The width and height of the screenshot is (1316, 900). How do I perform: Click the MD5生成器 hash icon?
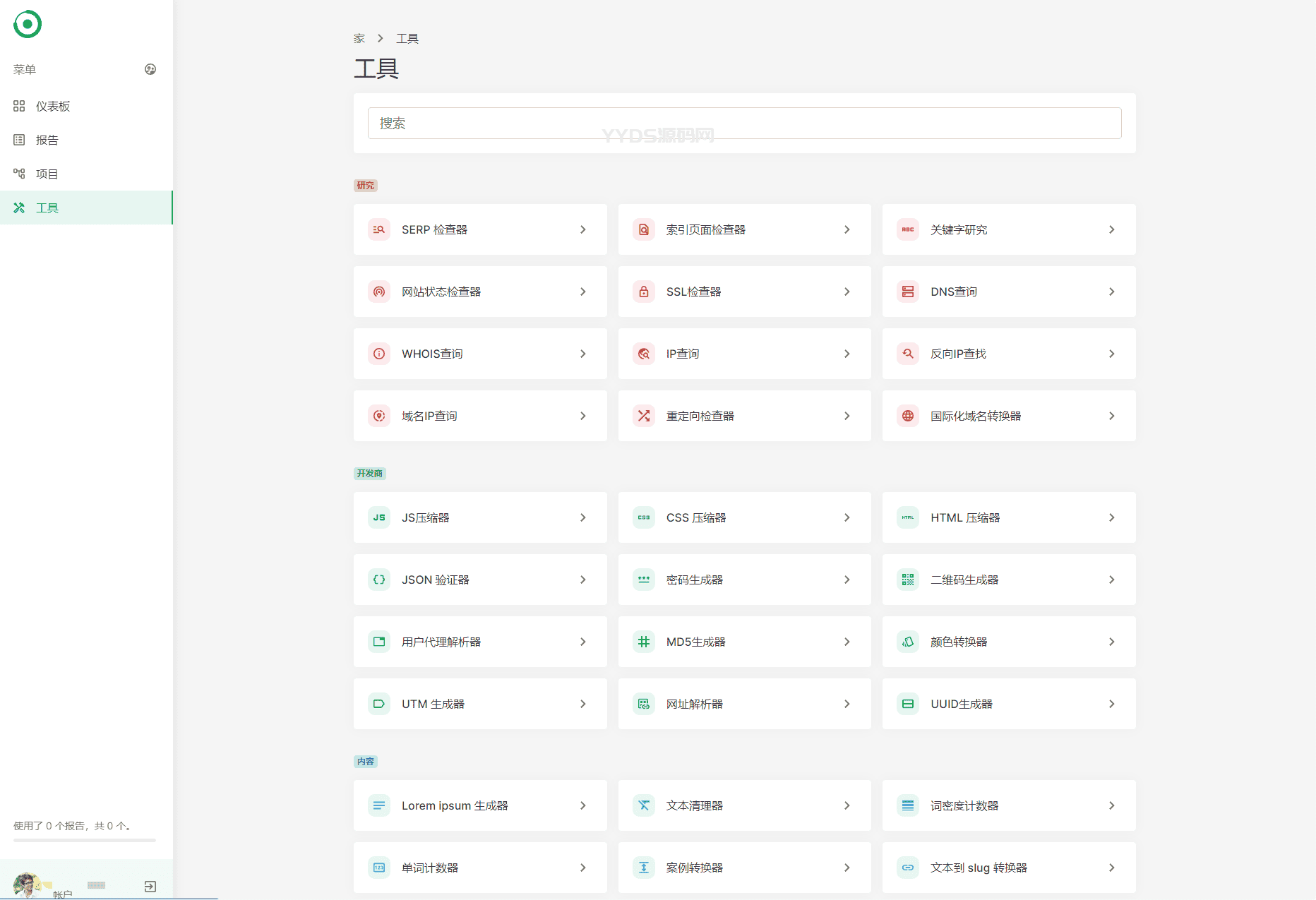point(644,642)
